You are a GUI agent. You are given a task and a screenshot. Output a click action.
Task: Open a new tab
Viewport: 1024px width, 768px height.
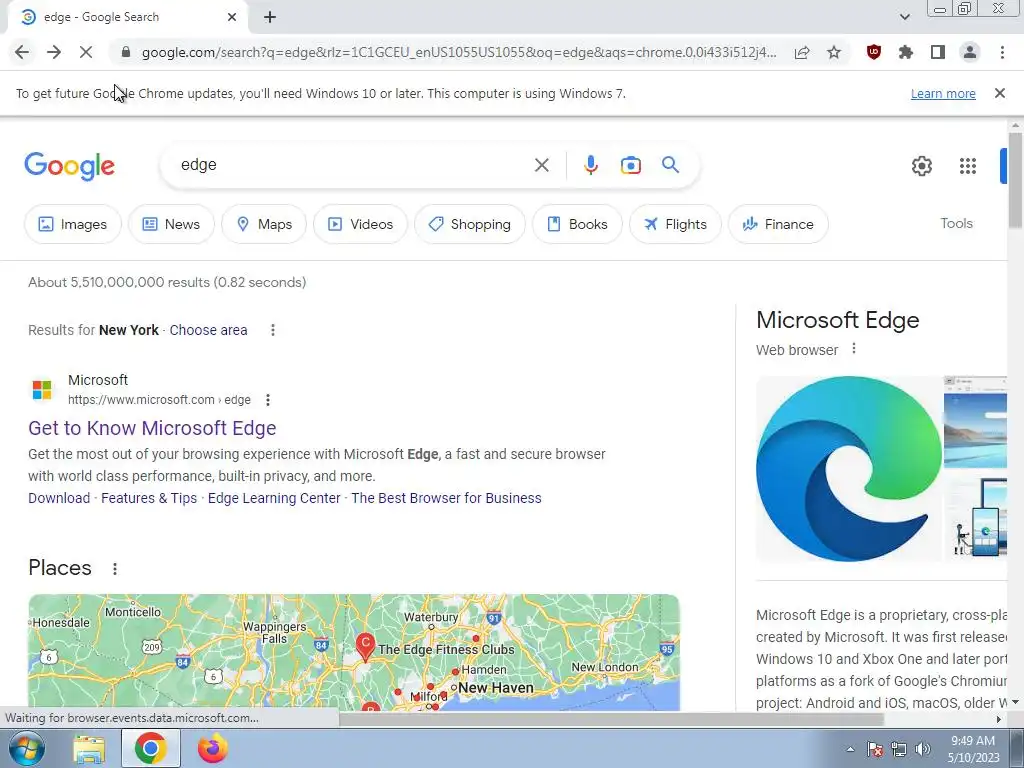(270, 17)
